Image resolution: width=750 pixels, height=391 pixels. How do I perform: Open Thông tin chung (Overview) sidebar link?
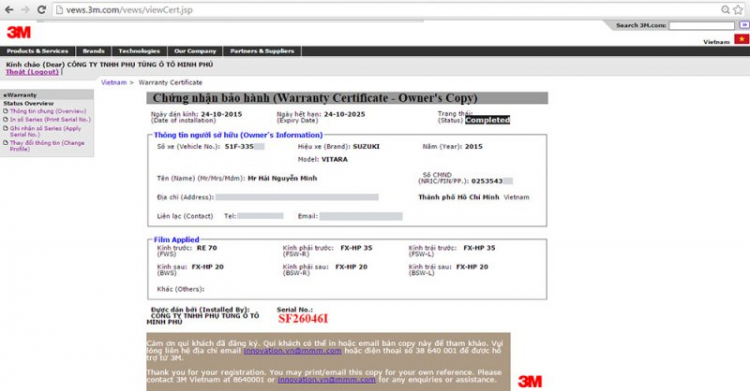pos(48,111)
